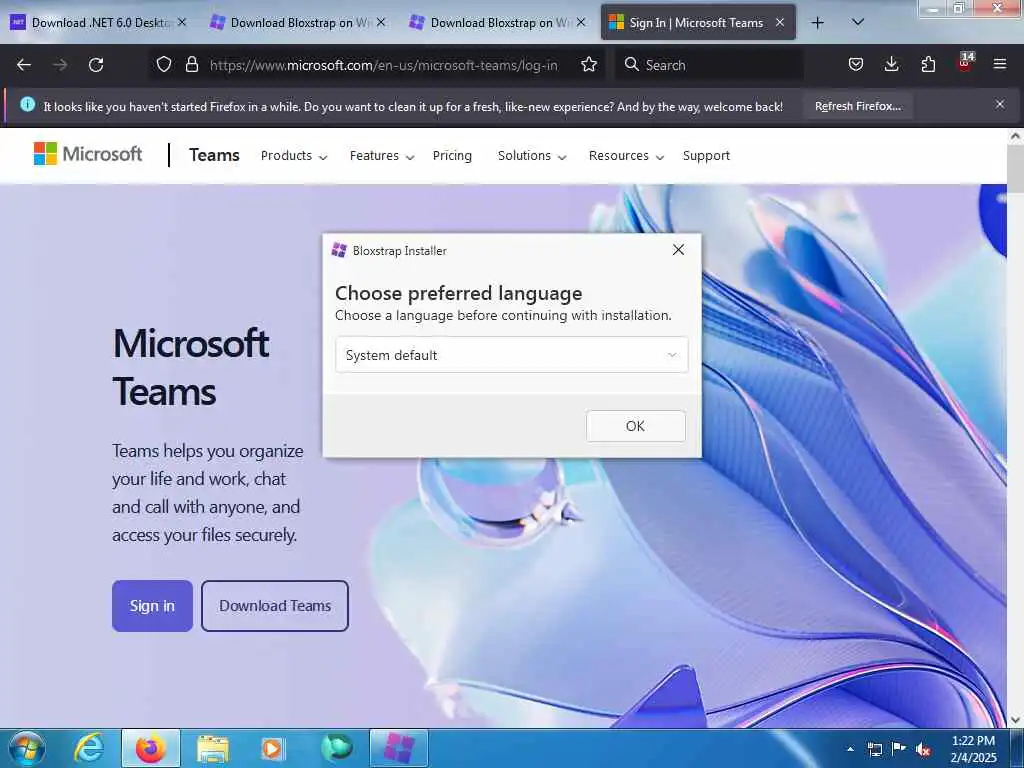Click the muted volume tray icon

pos(923,749)
